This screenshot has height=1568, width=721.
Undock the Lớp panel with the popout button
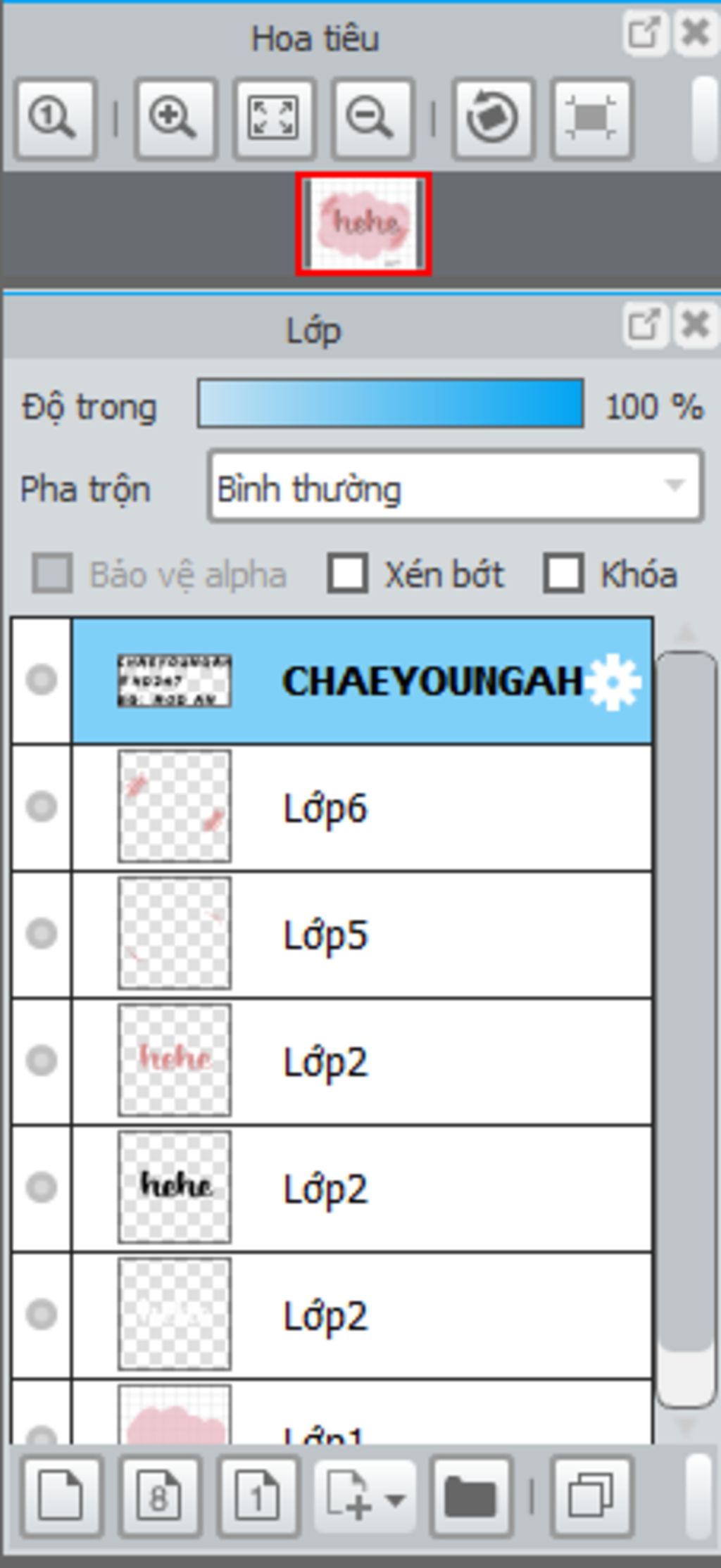644,325
